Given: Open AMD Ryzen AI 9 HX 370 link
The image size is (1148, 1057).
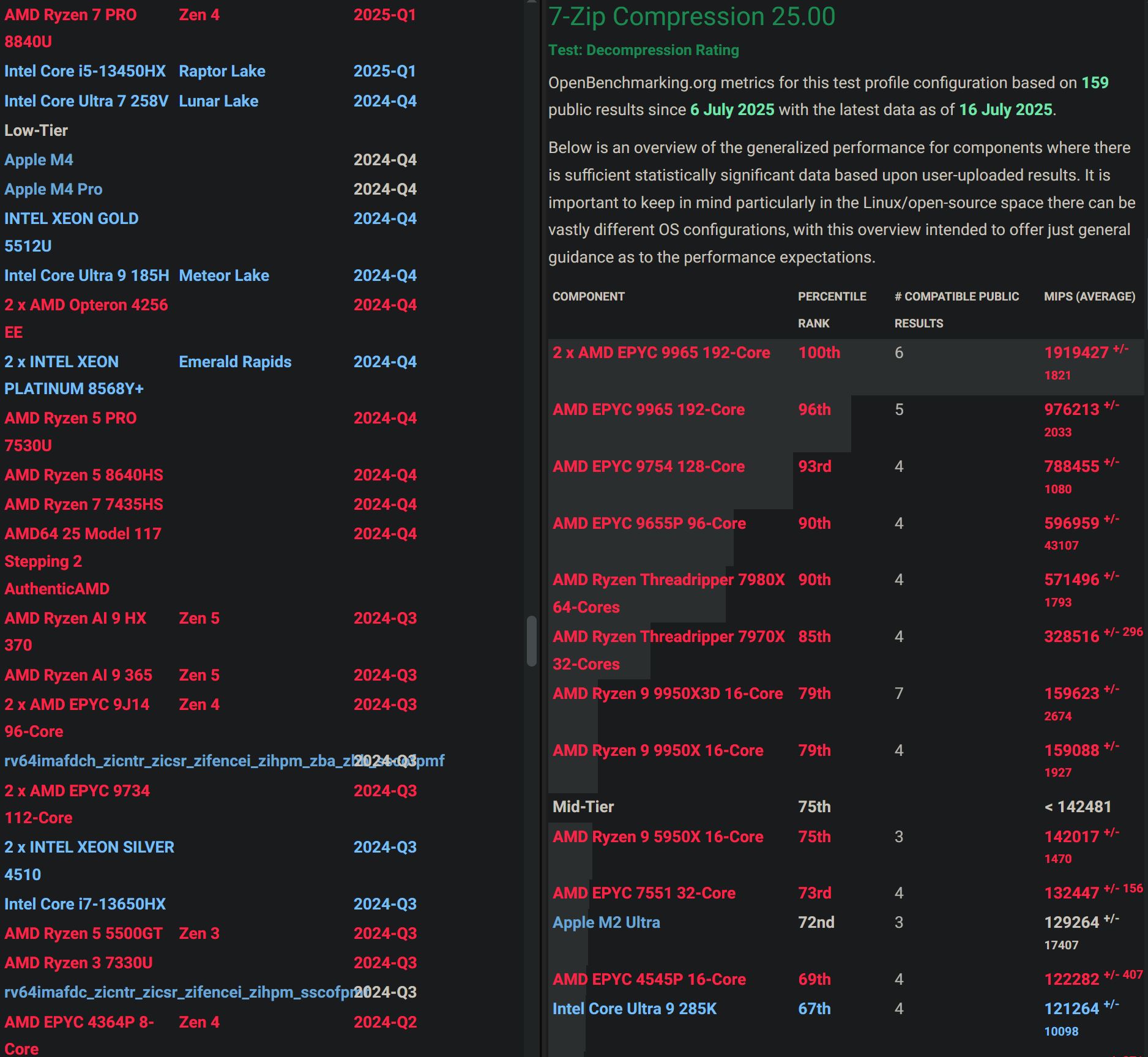Looking at the screenshot, I should tap(75, 632).
